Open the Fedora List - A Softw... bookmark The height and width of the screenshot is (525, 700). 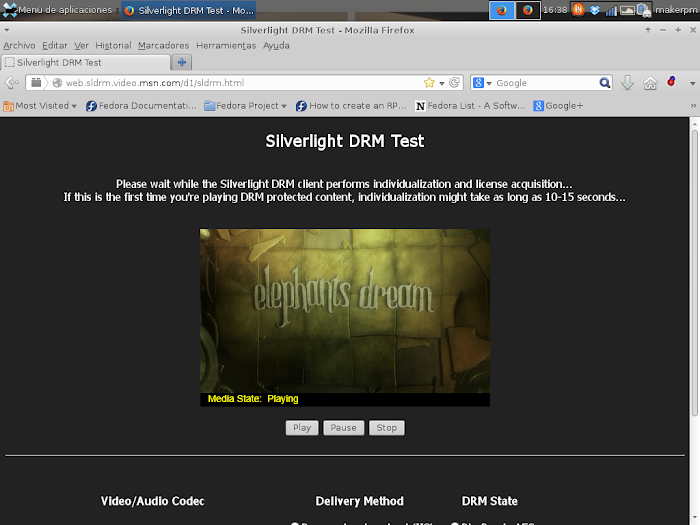[470, 106]
